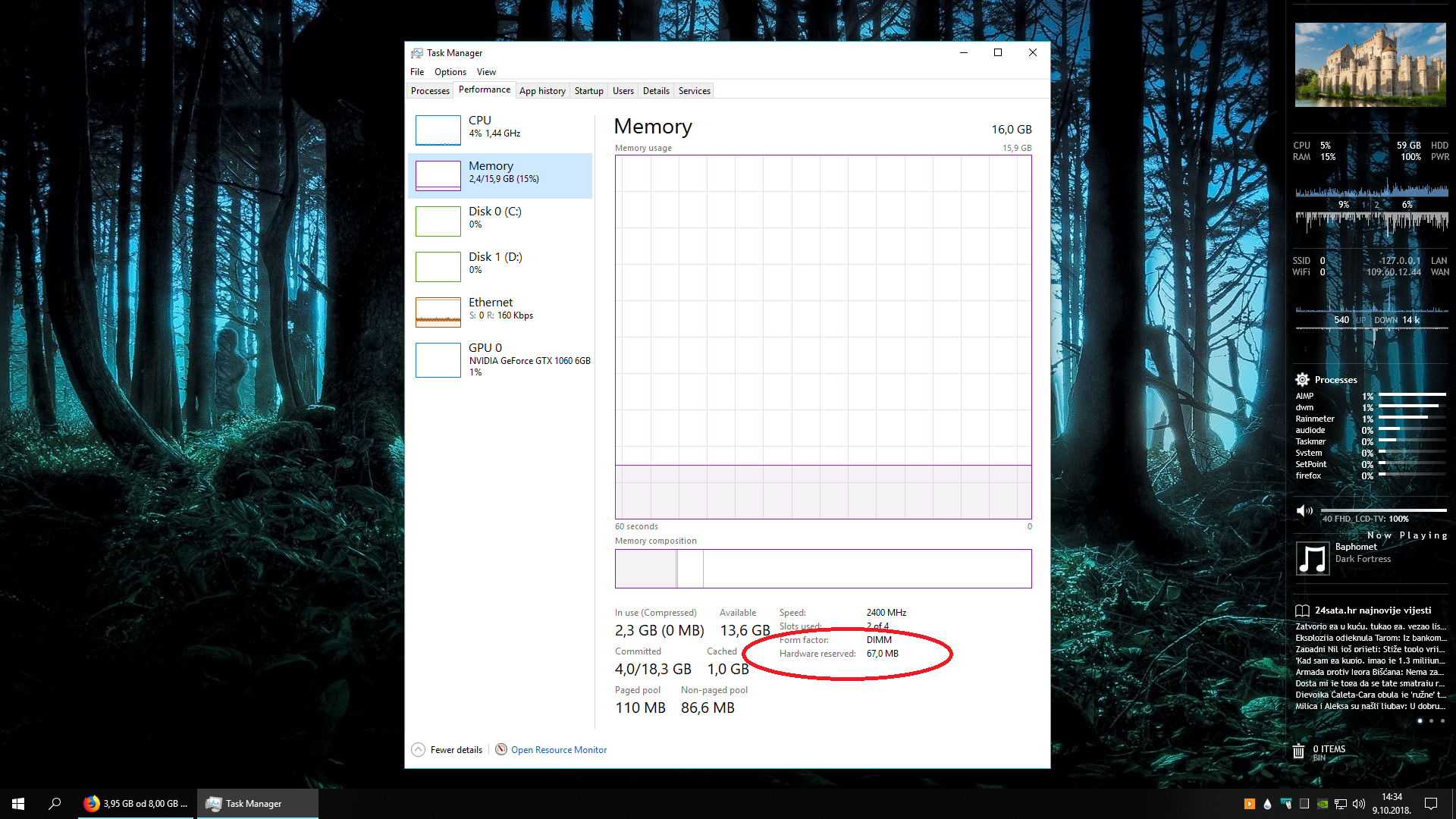The image size is (1456, 819).
Task: Click the volume speaker tray icon
Action: [x=1359, y=804]
